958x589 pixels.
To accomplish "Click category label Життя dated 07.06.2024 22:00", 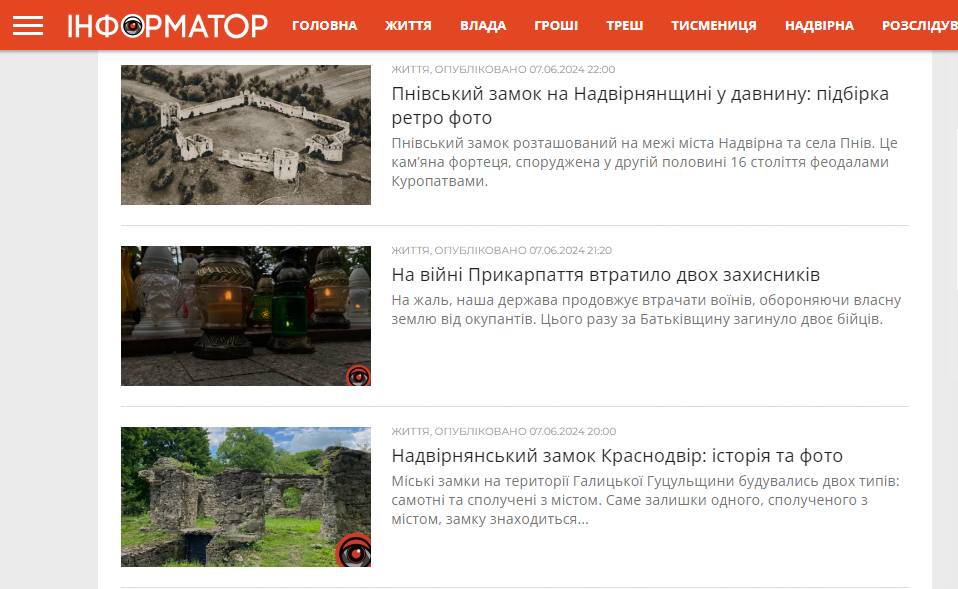I will [411, 69].
